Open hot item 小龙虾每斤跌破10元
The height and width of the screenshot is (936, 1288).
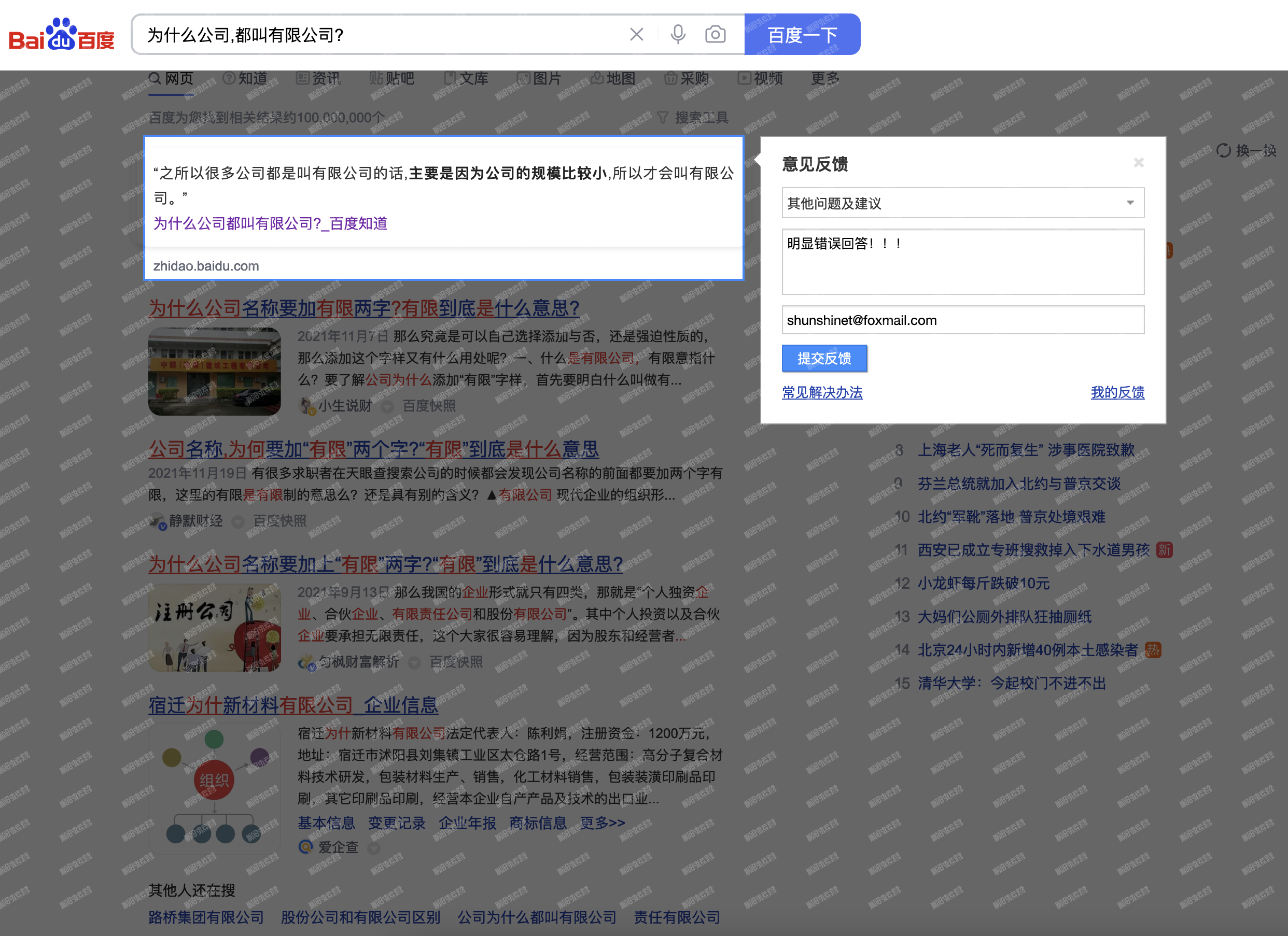[x=984, y=584]
